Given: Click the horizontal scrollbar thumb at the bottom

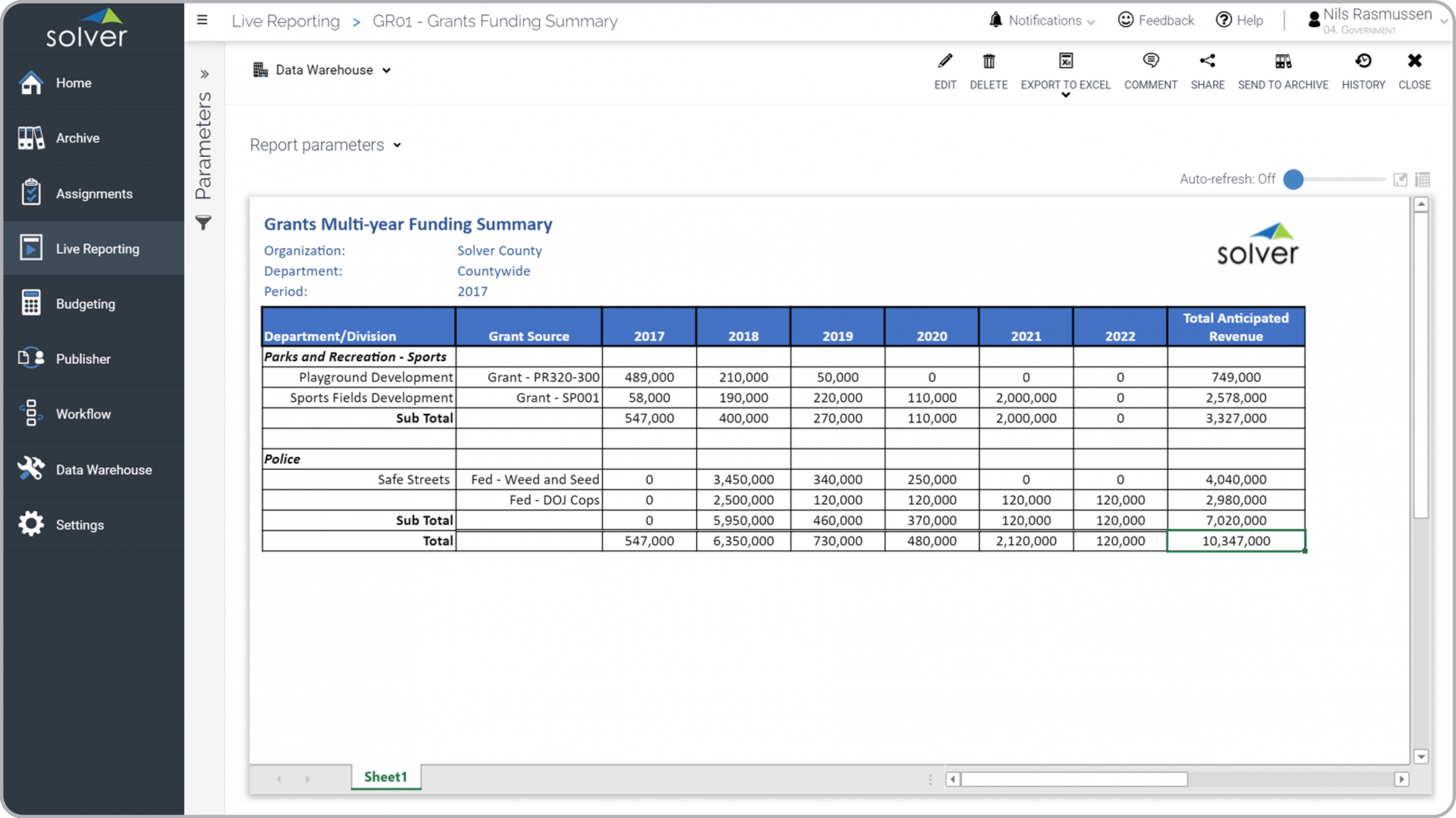Looking at the screenshot, I should [1073, 779].
